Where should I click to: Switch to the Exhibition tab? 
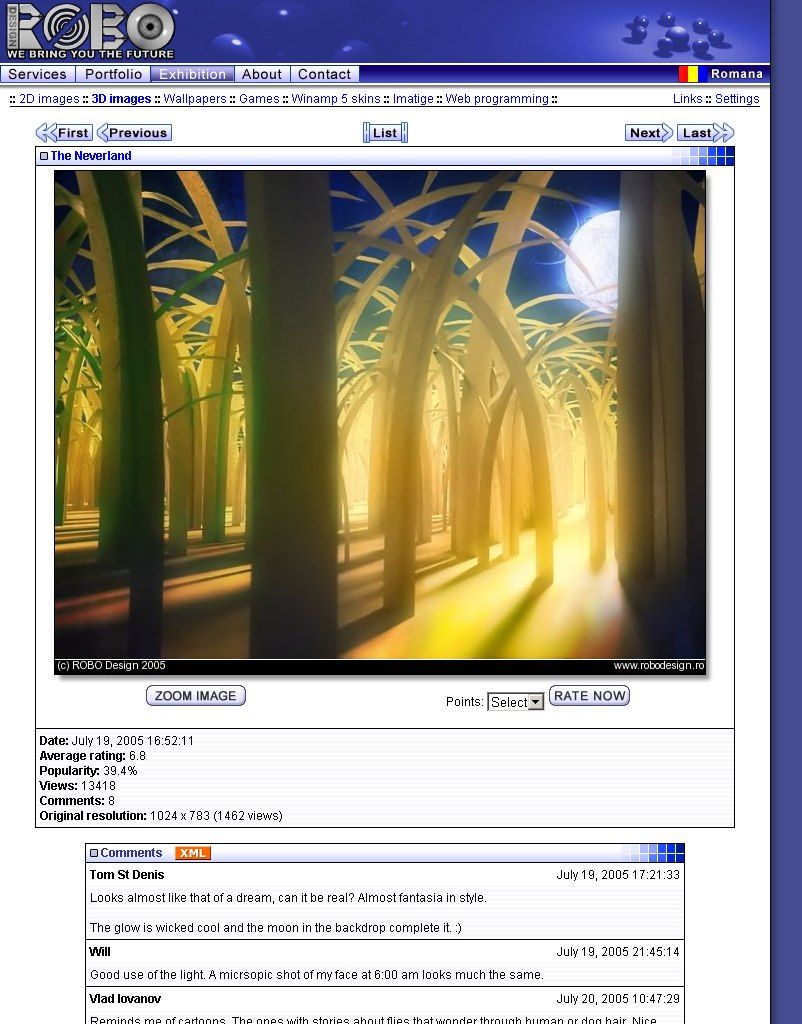(x=193, y=74)
